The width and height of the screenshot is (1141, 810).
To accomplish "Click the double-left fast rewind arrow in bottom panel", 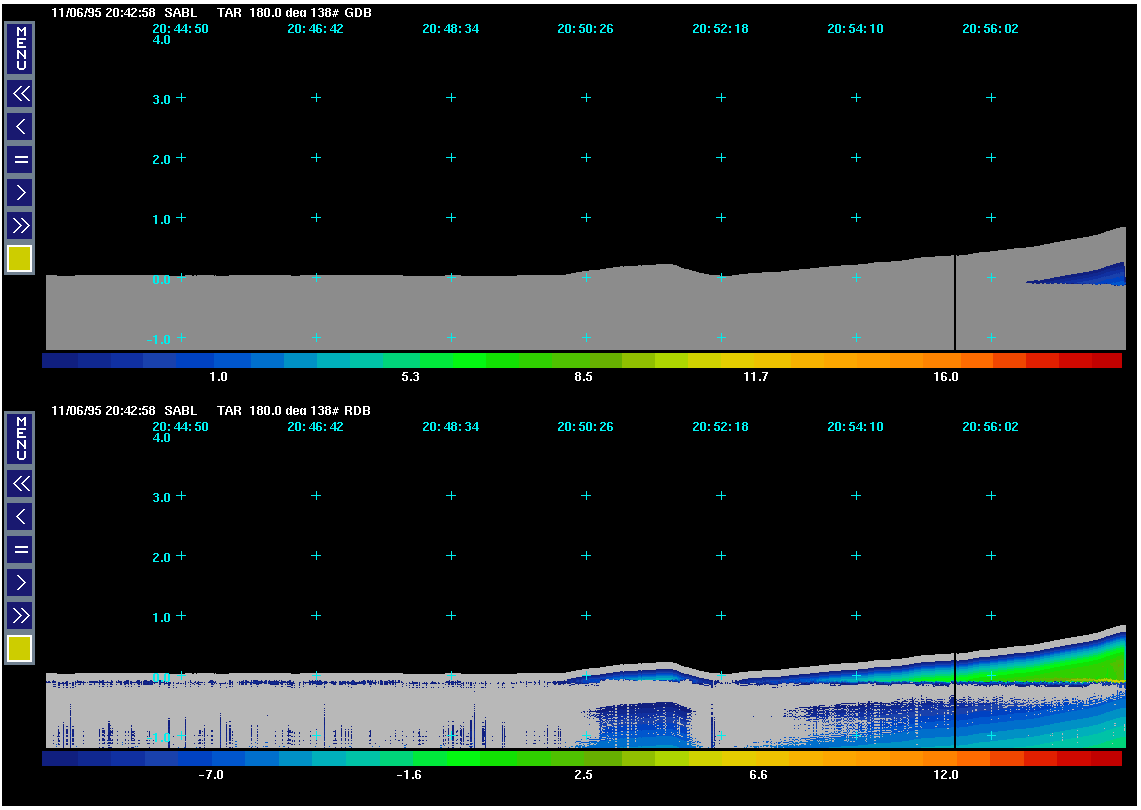I will tap(20, 484).
